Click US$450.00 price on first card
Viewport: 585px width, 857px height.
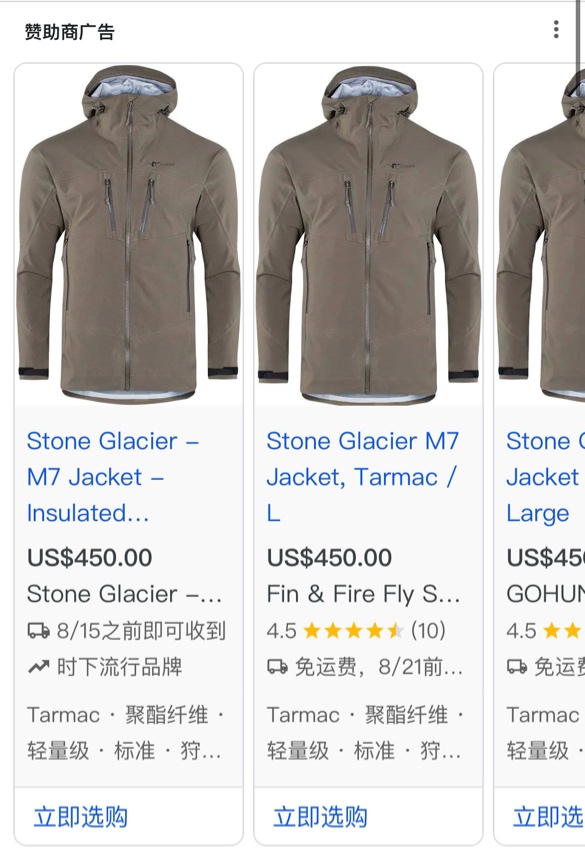coord(90,557)
